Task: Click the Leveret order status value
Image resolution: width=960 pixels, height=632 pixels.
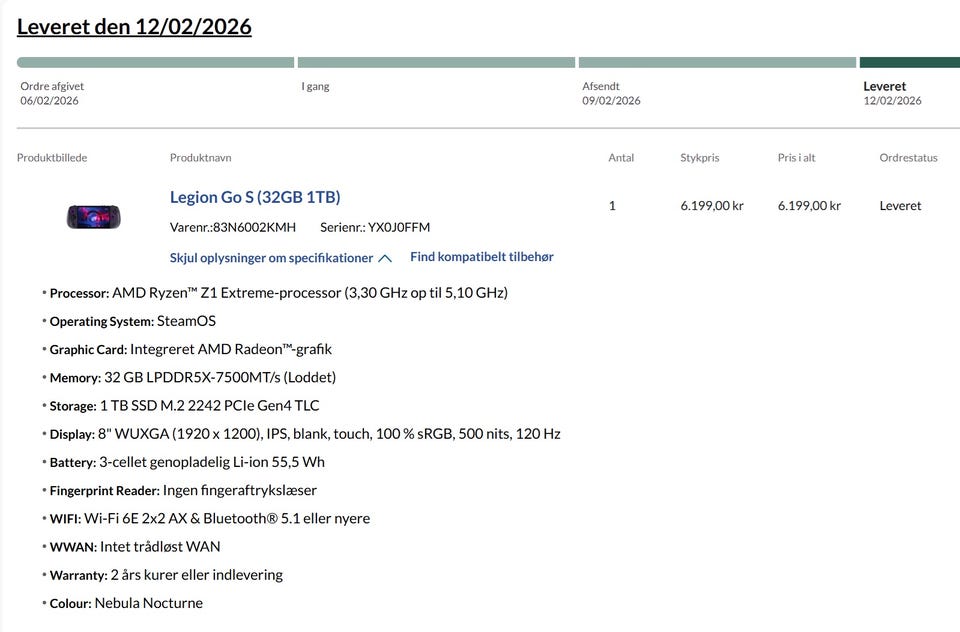Action: (x=900, y=206)
